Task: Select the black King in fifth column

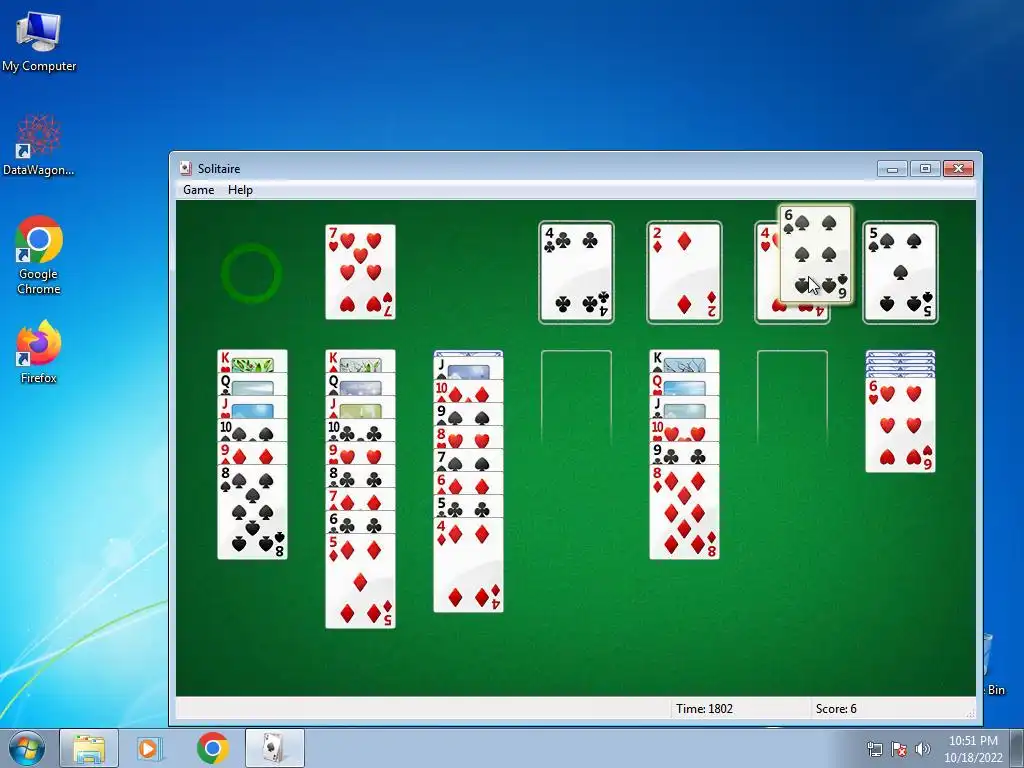Action: [684, 361]
